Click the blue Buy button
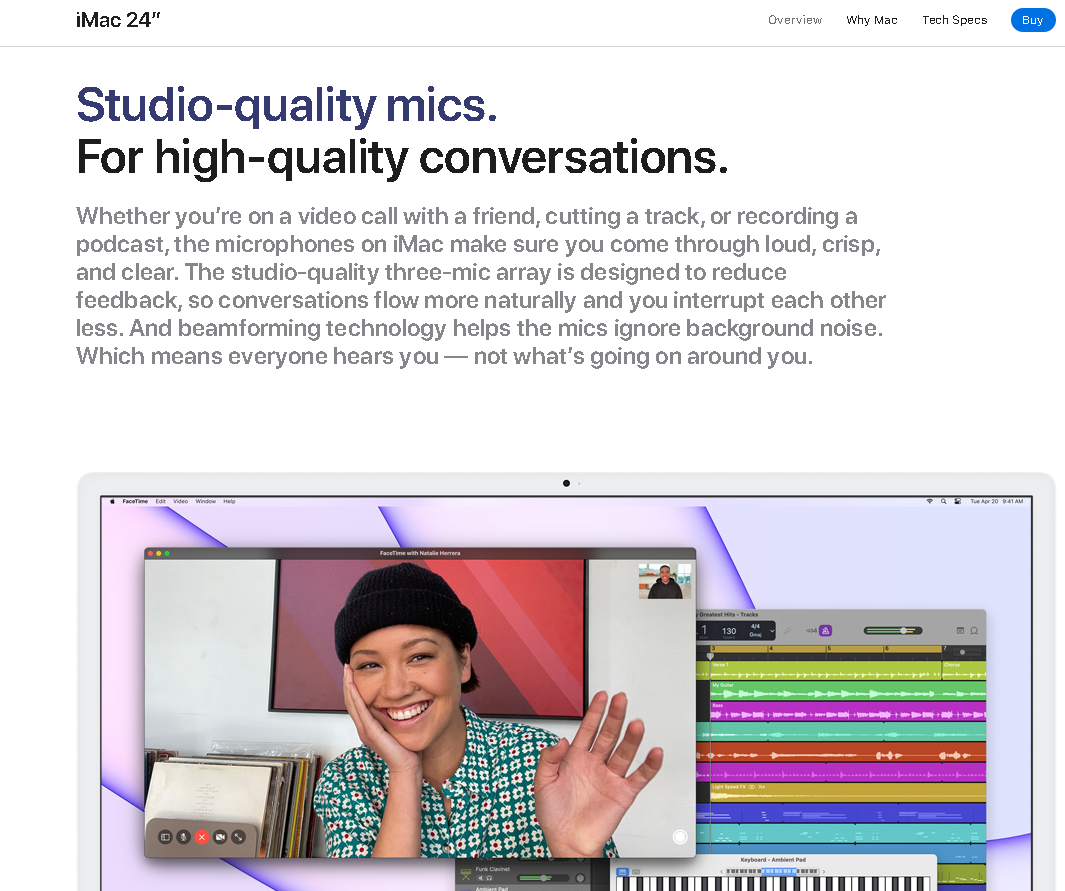The width and height of the screenshot is (1065, 891). 1032,20
